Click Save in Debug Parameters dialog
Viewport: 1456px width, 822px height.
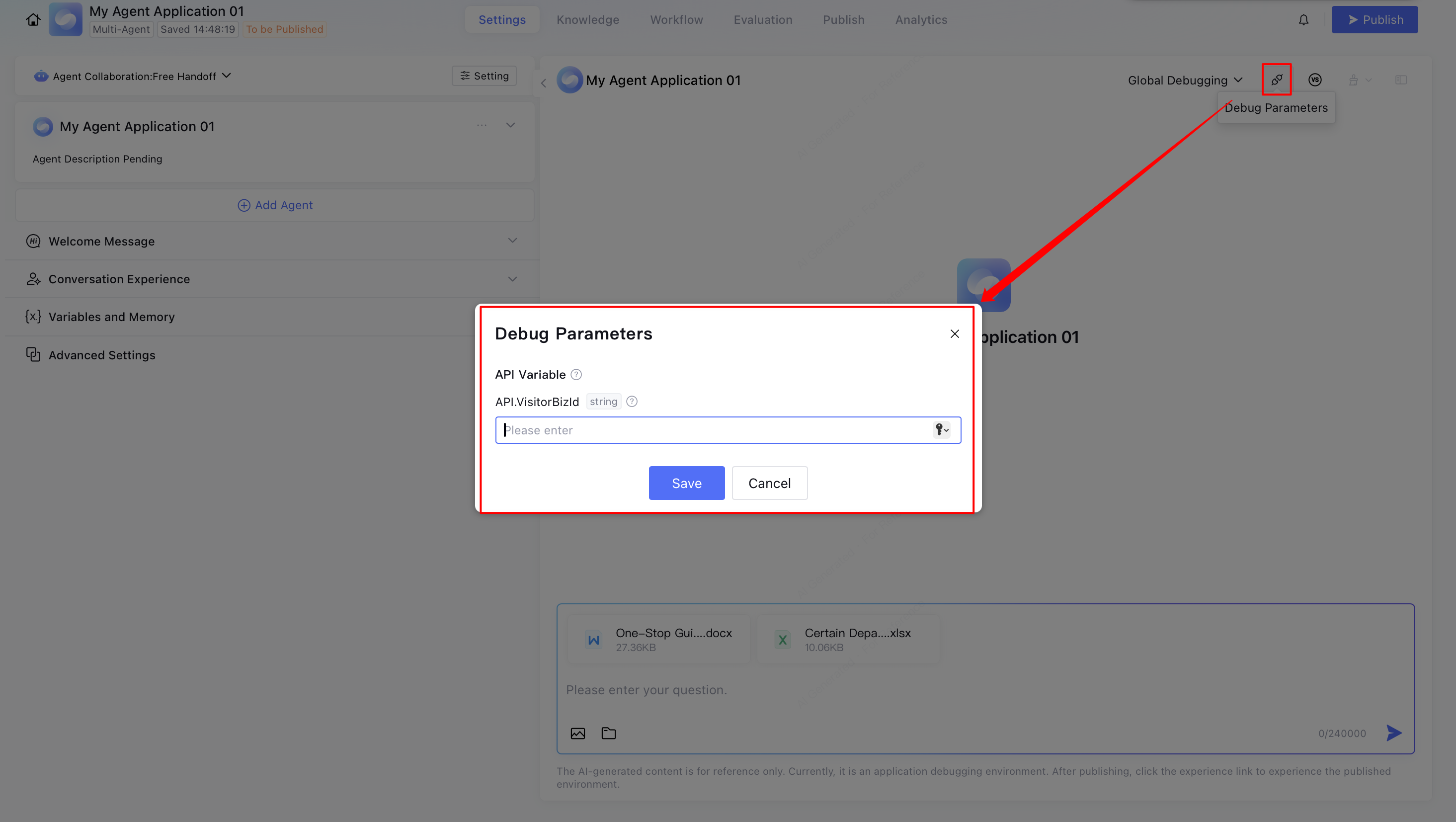(x=686, y=483)
